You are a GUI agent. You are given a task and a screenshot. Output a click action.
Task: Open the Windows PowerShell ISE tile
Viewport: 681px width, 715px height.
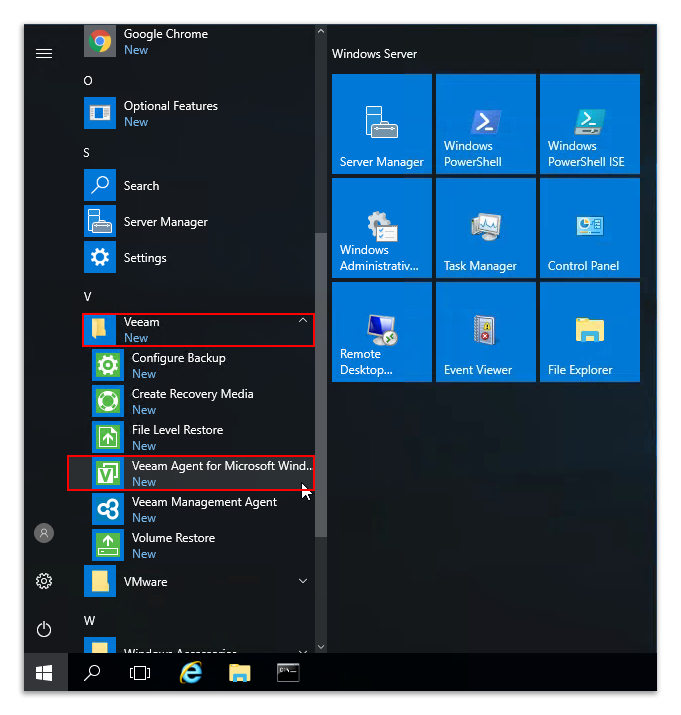coord(589,124)
